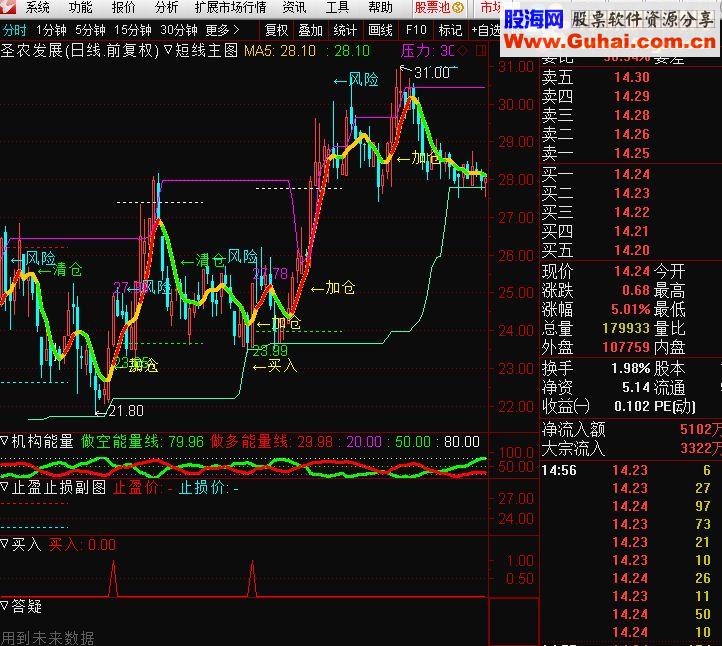
Task: Open the 分析 menu
Action: pyautogui.click(x=166, y=7)
